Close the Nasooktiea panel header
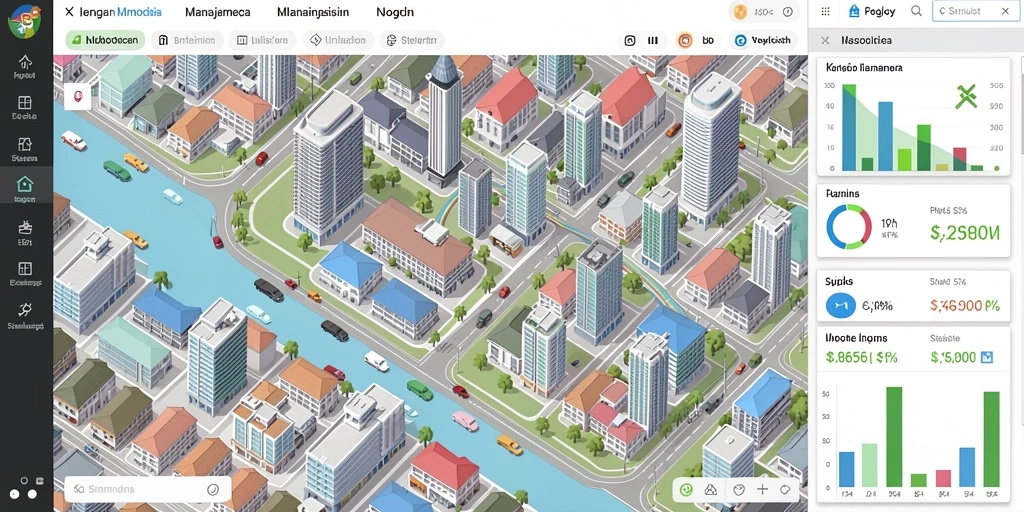Screen dimensions: 1024x512 (825, 40)
